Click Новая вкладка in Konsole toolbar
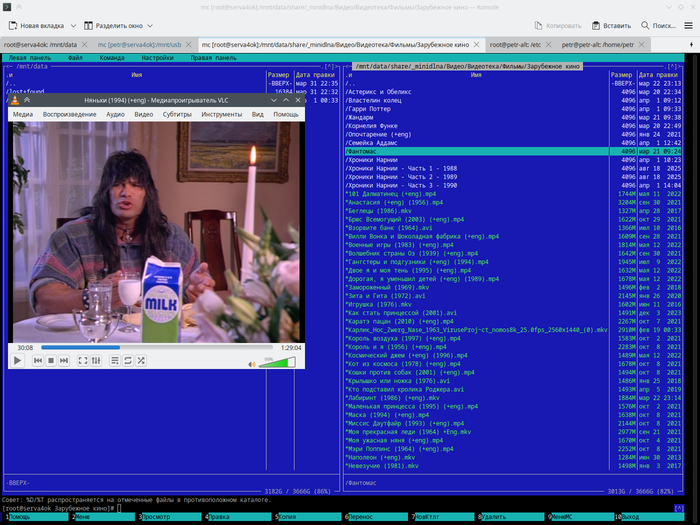Viewport: 700px width, 525px height. pyautogui.click(x=36, y=25)
